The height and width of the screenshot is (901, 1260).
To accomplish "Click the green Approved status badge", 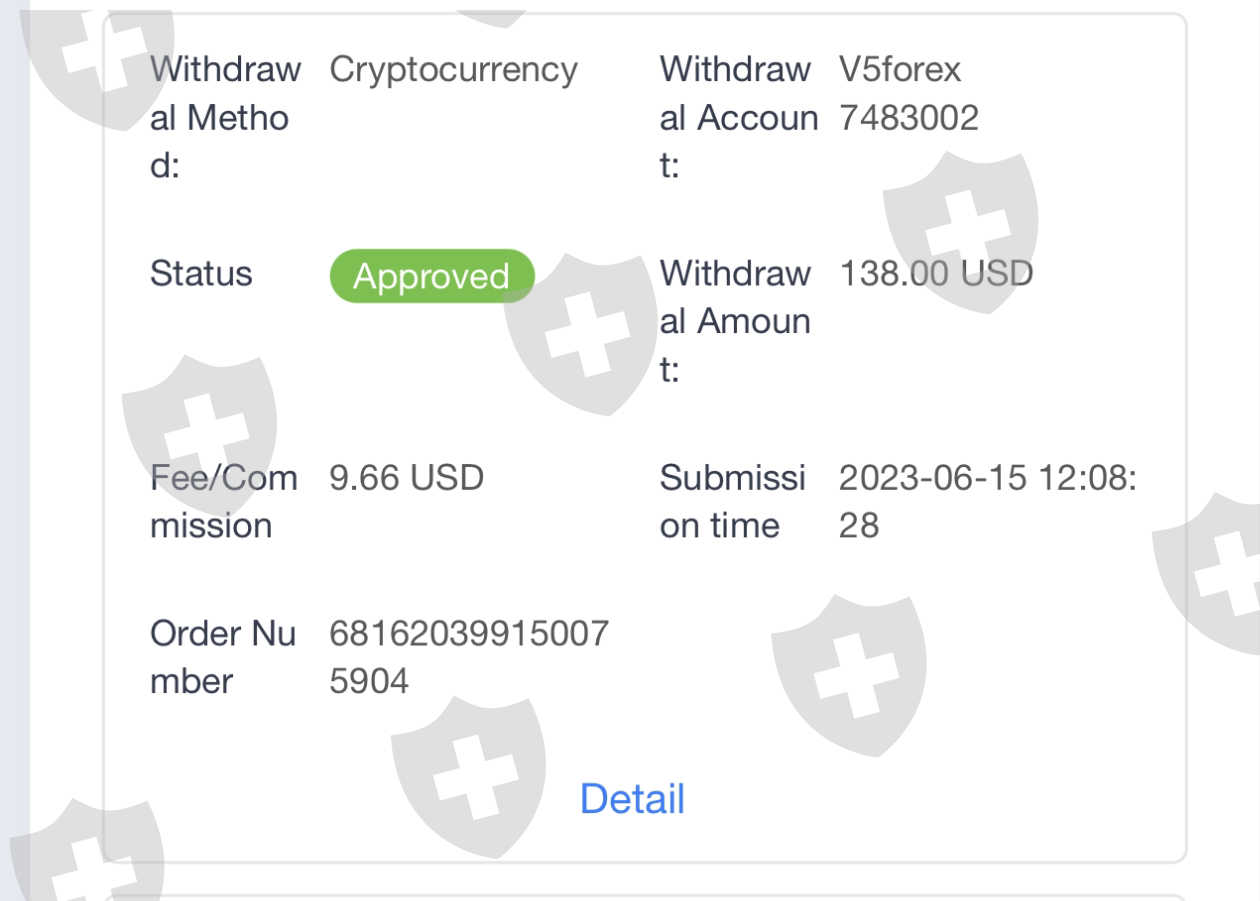I will tap(432, 276).
